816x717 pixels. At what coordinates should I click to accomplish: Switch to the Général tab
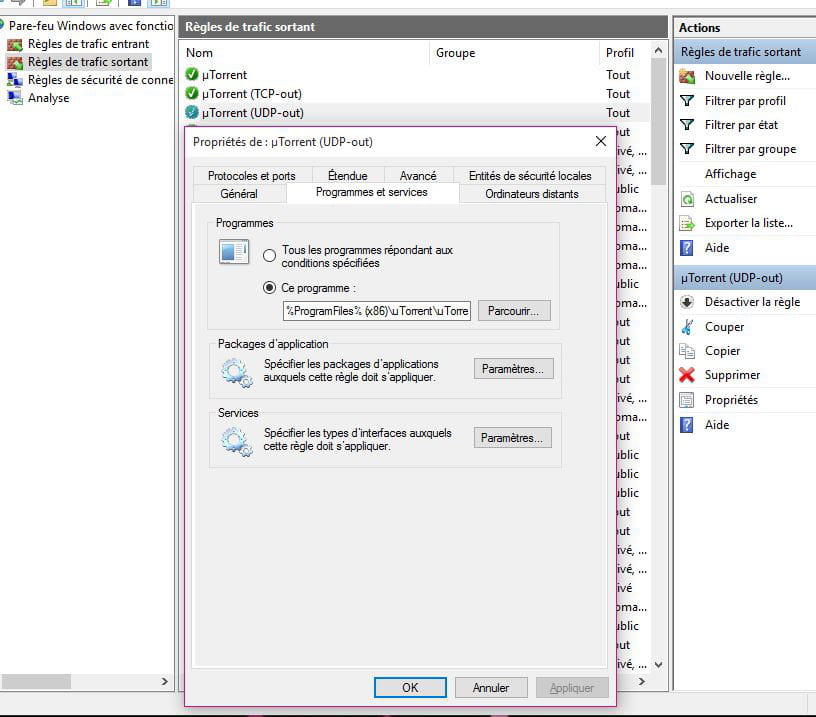tap(239, 194)
